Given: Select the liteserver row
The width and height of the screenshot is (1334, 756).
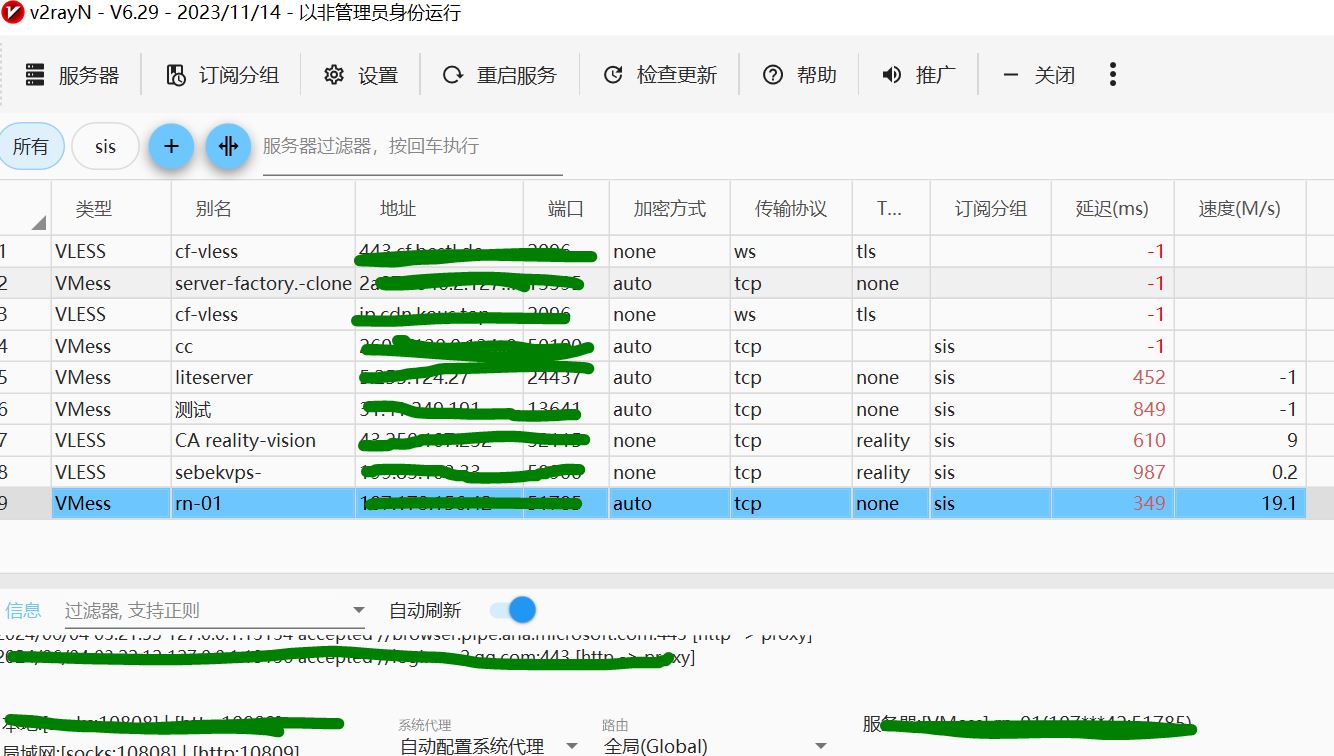Looking at the screenshot, I should click(653, 377).
